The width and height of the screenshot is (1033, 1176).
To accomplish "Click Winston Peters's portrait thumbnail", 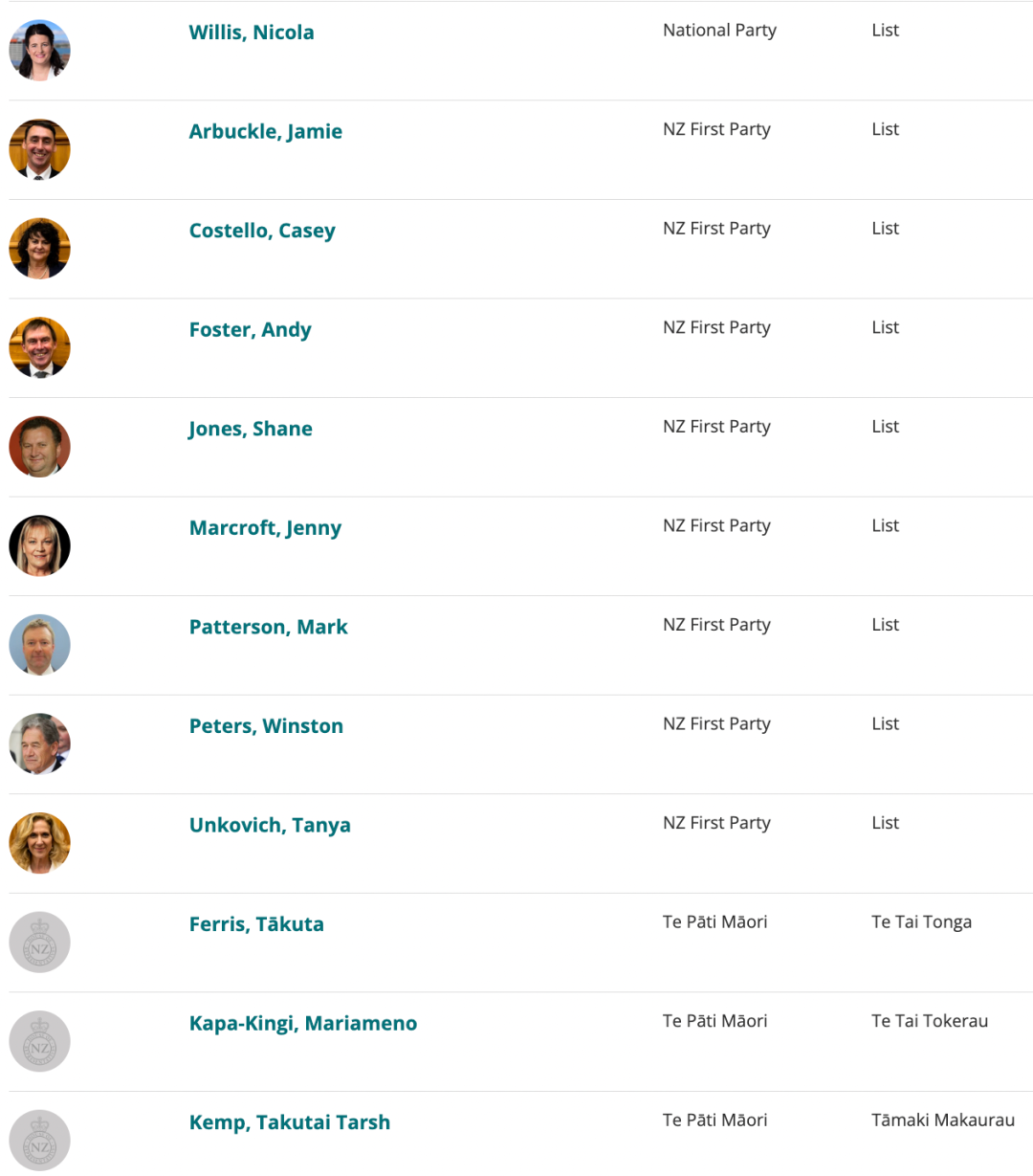I will [x=39, y=743].
